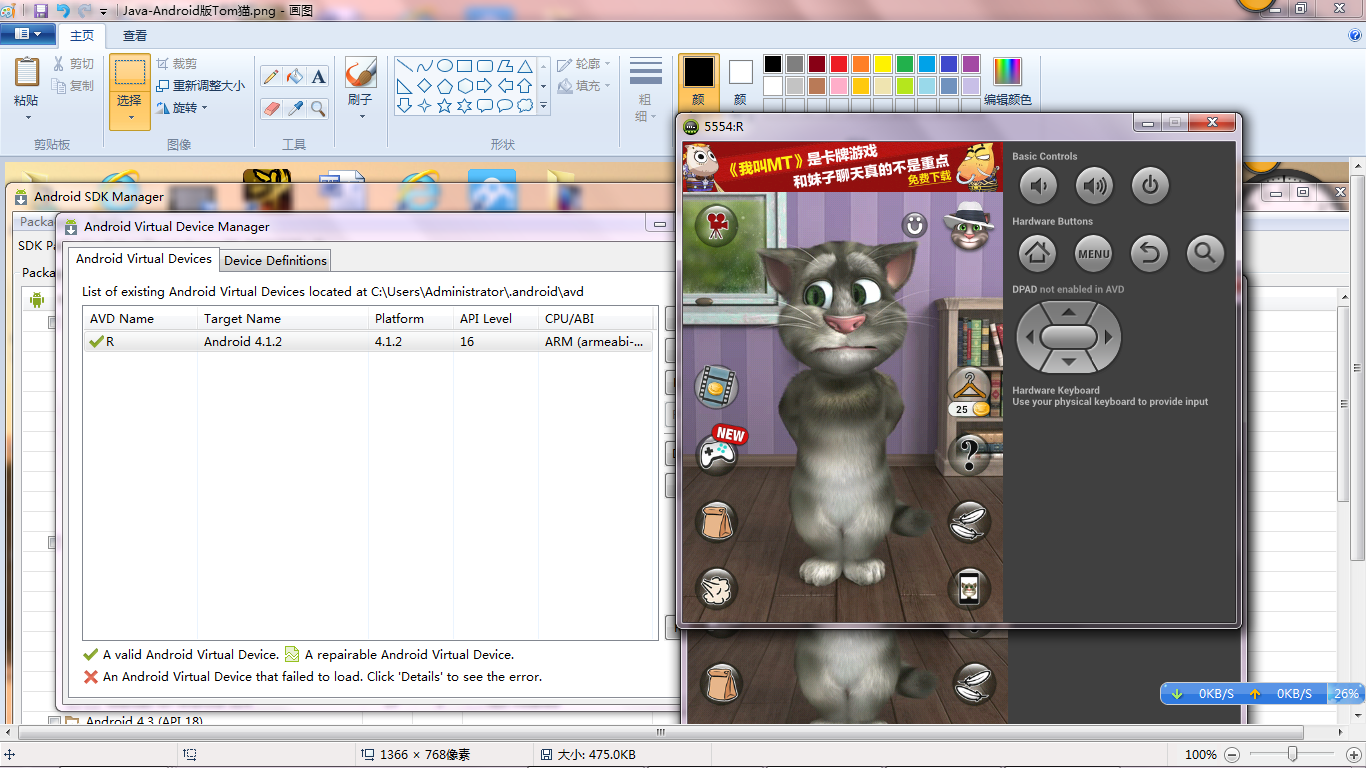Click the Paste clipboard icon
This screenshot has height=768, width=1366.
tap(27, 72)
